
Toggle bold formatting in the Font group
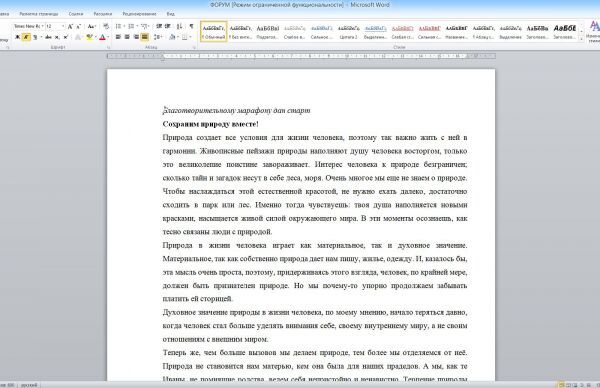[18, 37]
